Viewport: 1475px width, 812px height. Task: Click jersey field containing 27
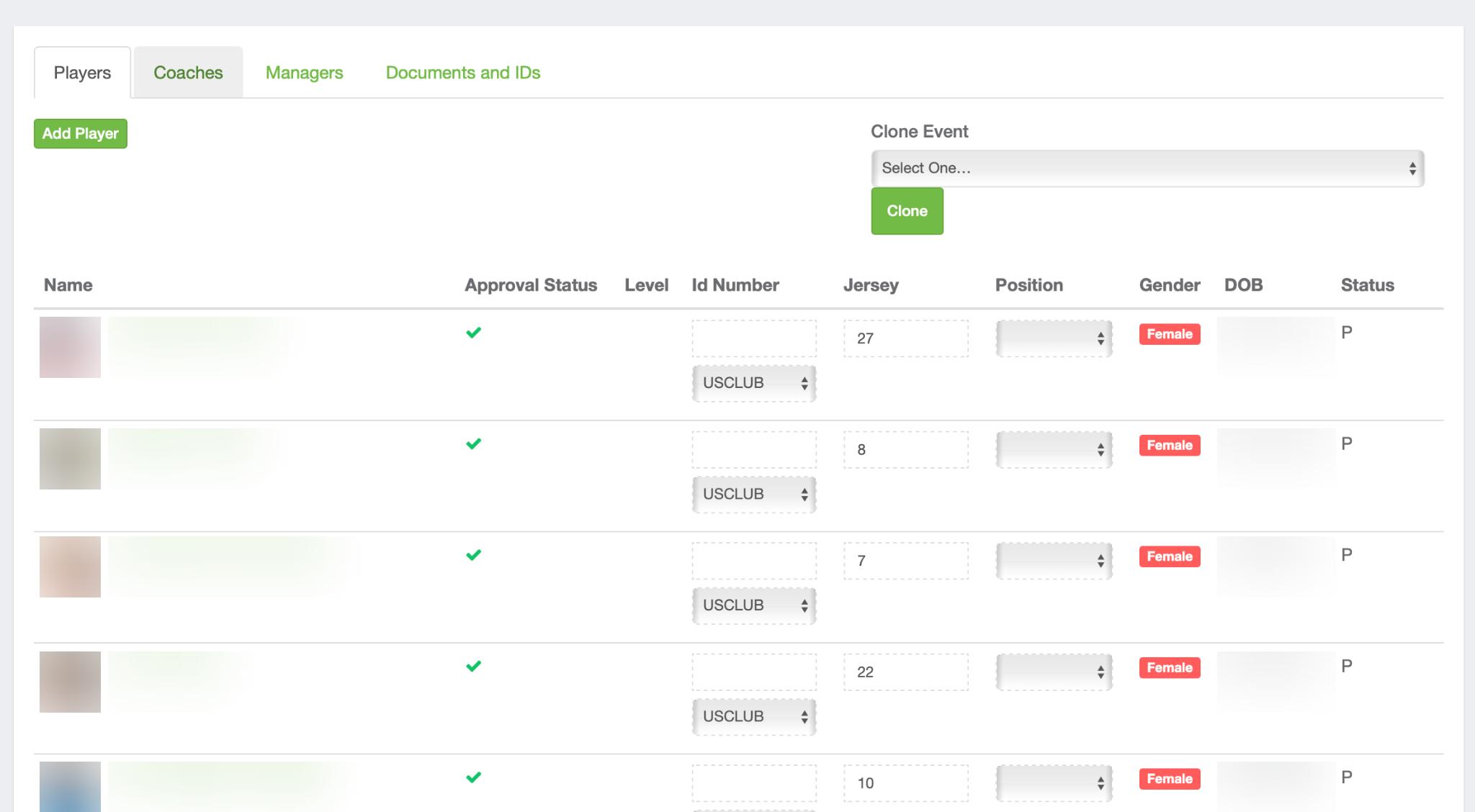click(x=906, y=338)
